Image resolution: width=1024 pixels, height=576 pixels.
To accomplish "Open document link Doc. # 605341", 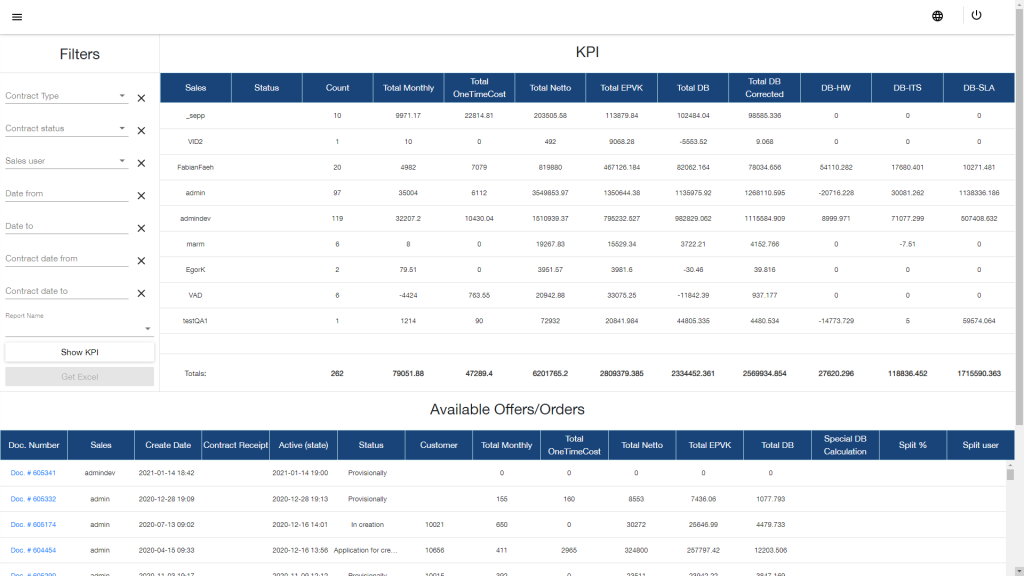I will tap(33, 473).
